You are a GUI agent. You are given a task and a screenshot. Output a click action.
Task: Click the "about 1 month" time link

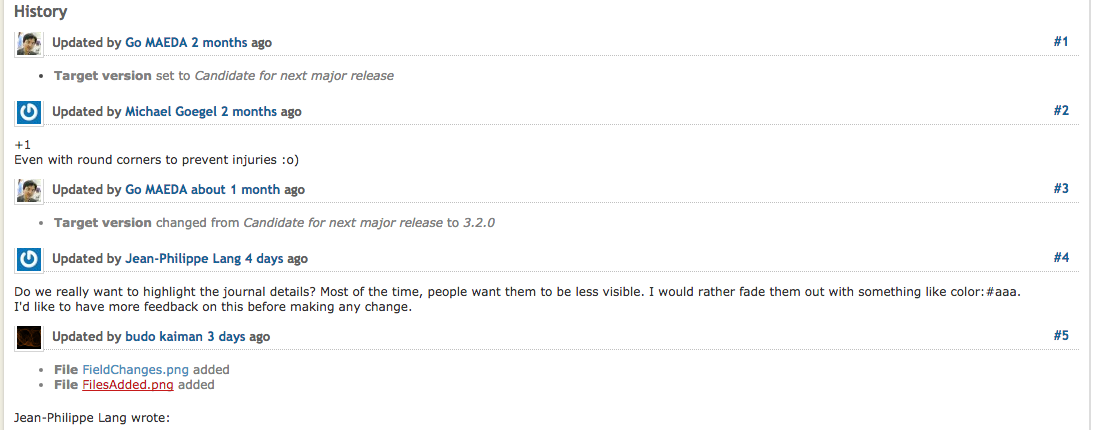[x=235, y=190]
